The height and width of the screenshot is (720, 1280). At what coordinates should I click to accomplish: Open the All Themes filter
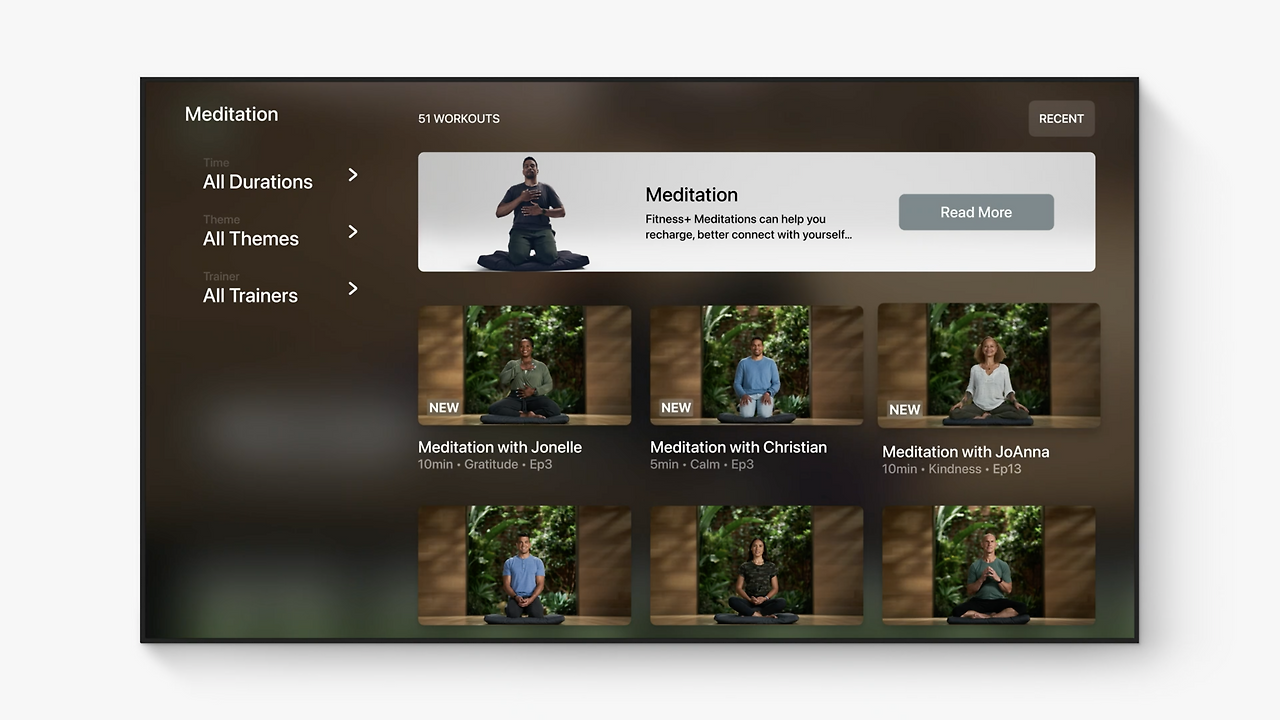click(x=280, y=232)
